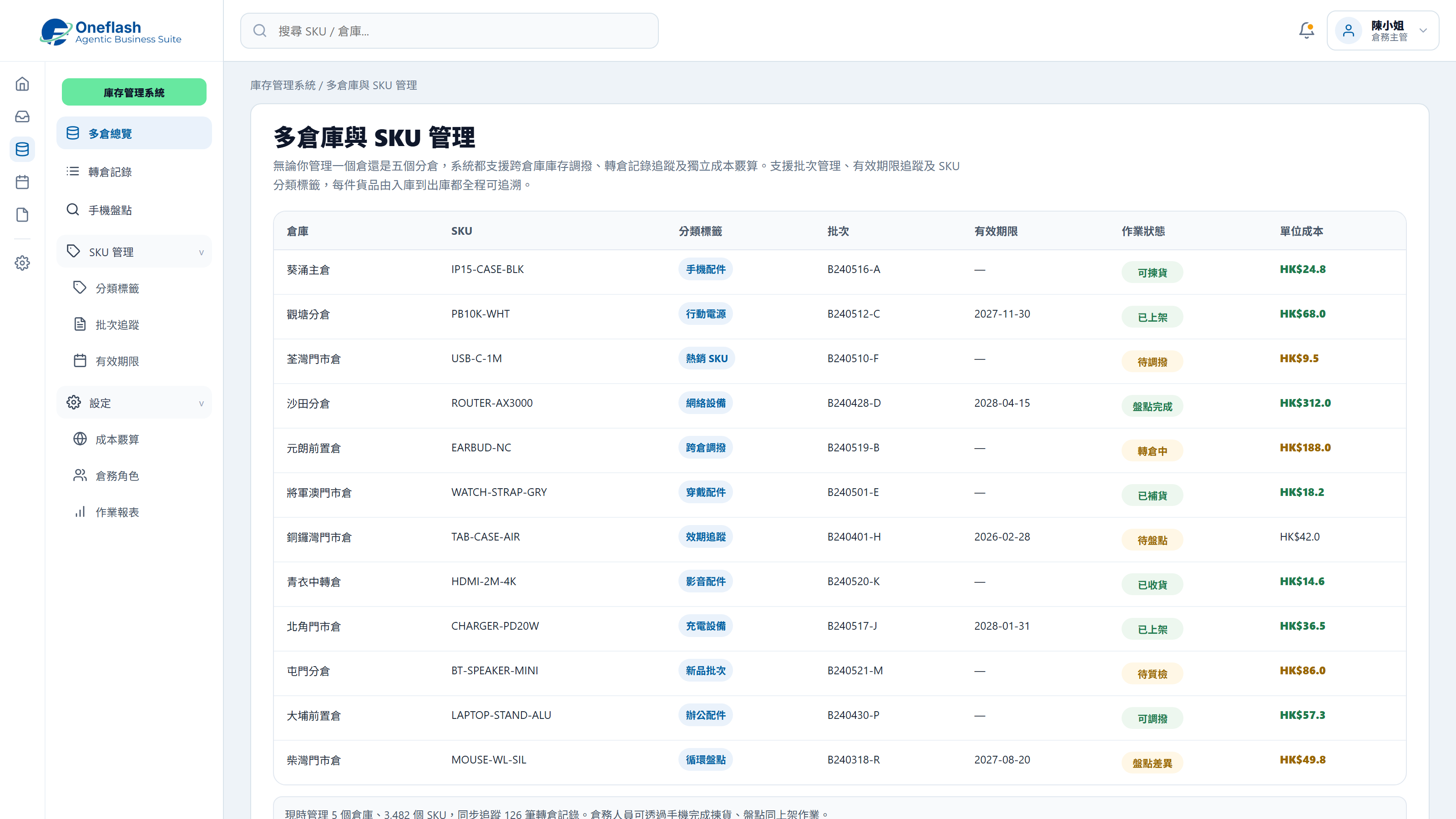This screenshot has height=819, width=1456.
Task: Click the gear icon beside 設定
Action: [x=73, y=402]
